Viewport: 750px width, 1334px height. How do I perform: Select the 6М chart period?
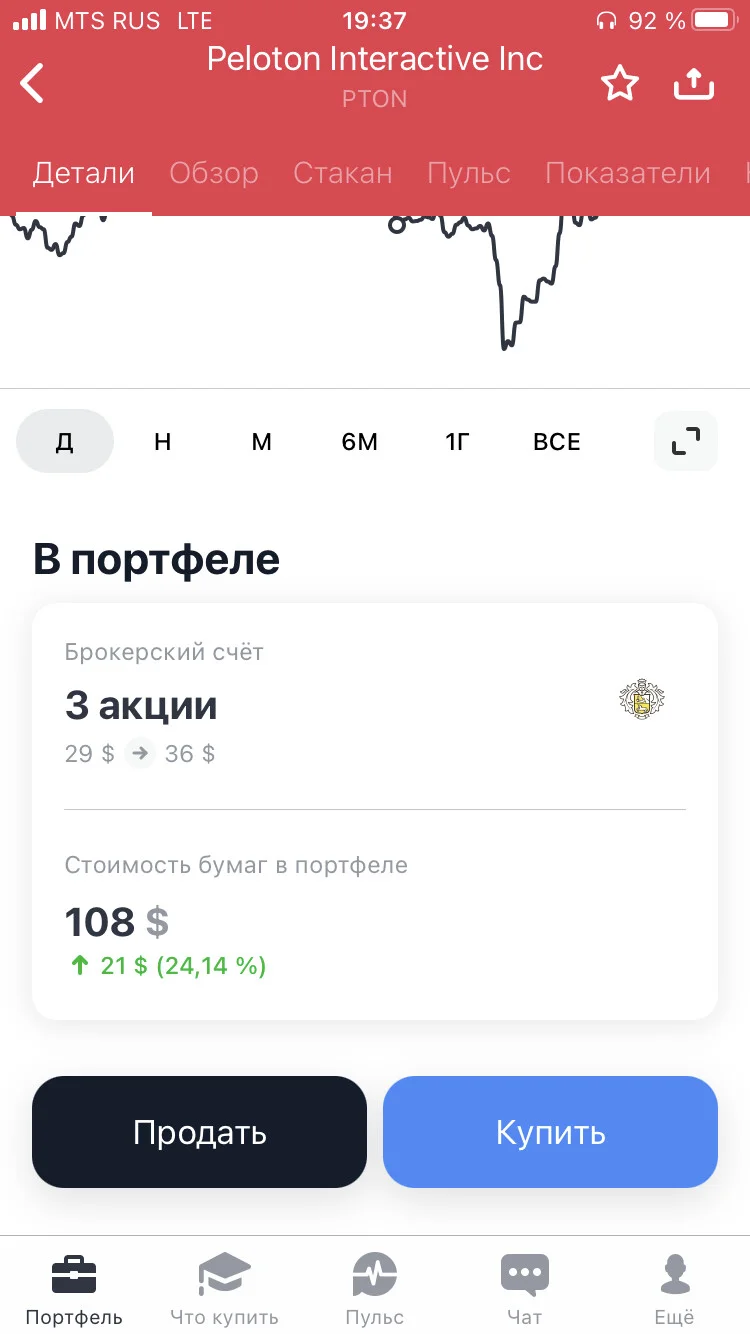point(360,441)
